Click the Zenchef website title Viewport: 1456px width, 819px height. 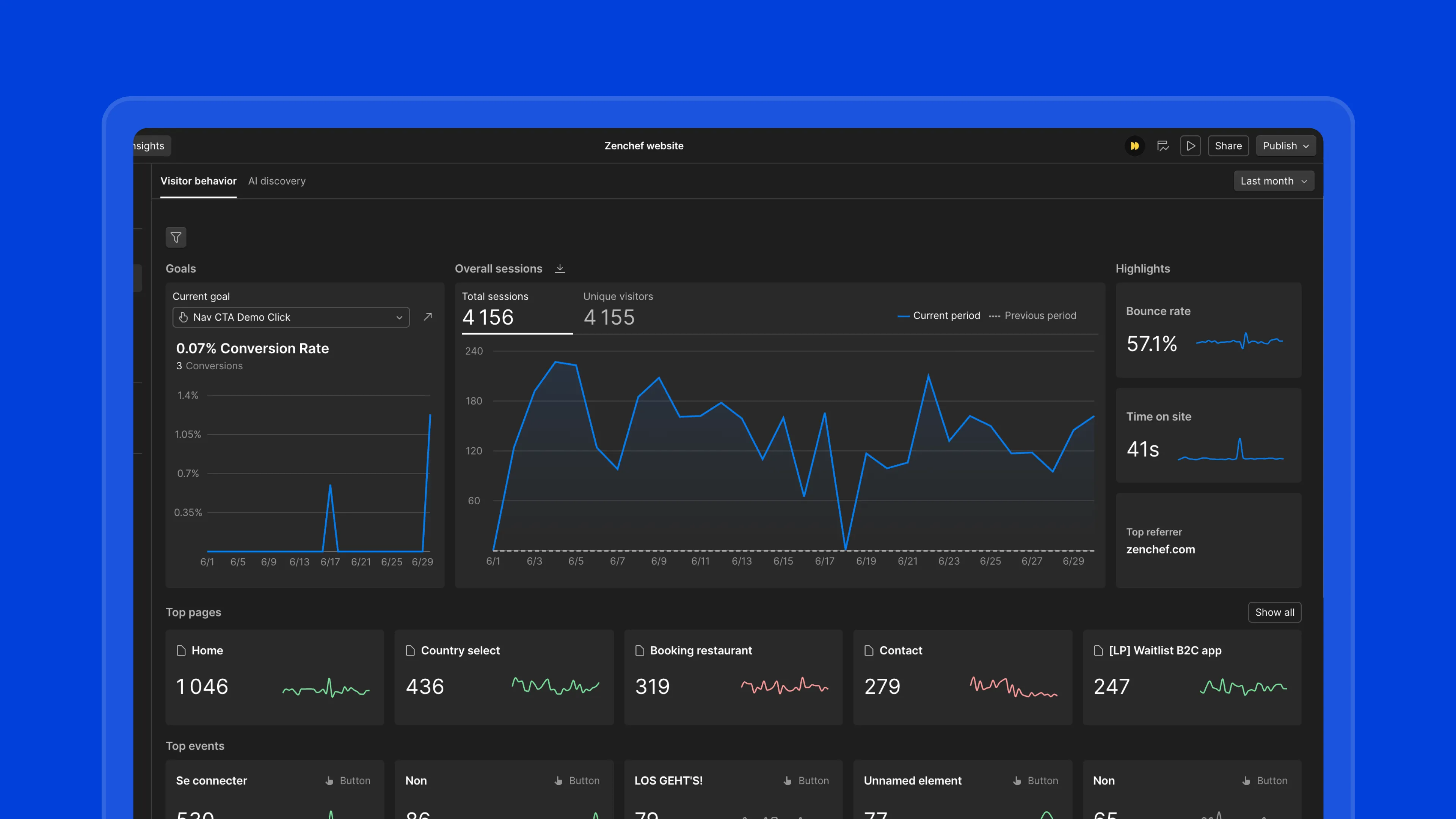(x=644, y=146)
